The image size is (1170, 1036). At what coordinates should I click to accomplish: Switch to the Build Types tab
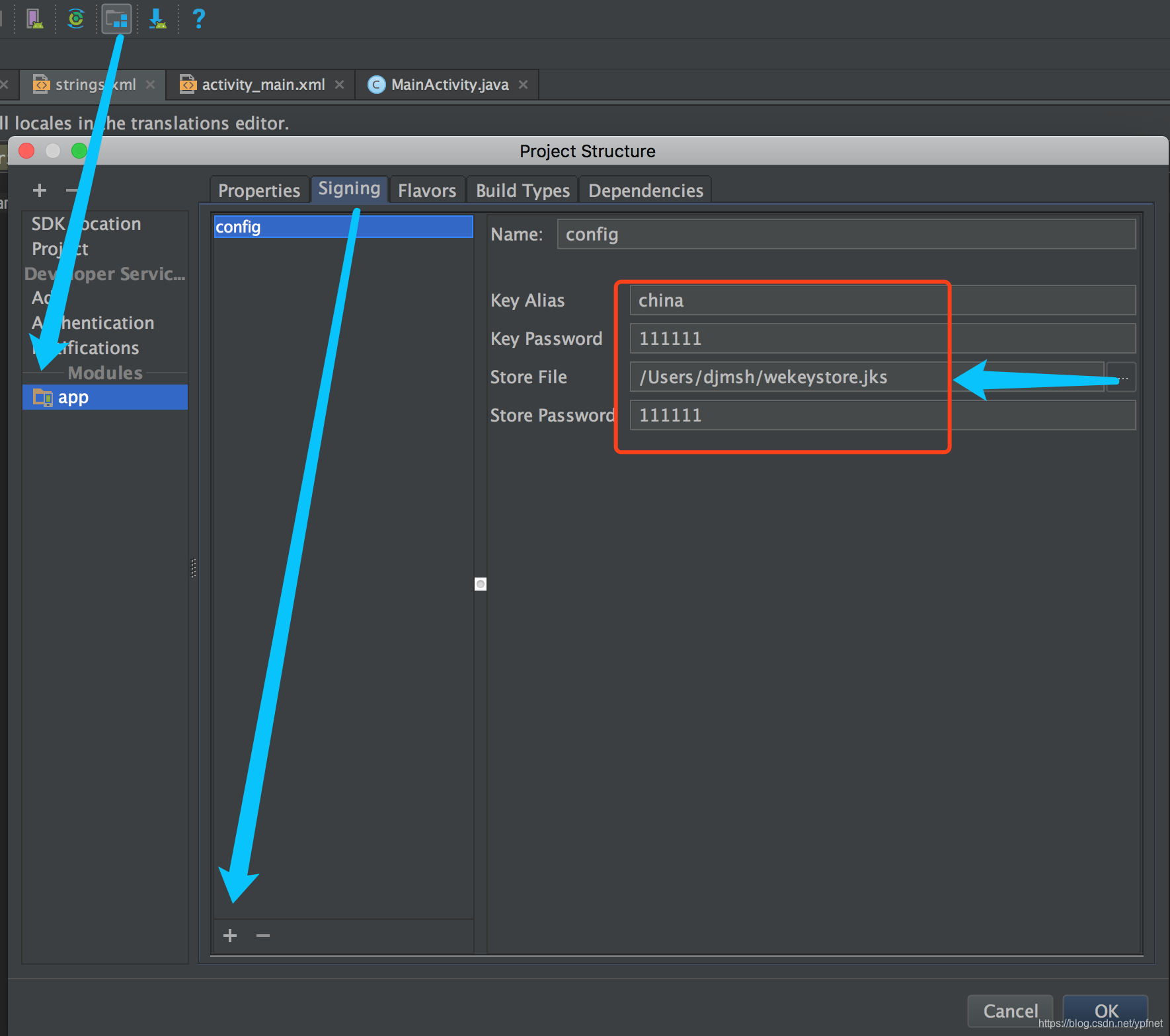tap(523, 190)
